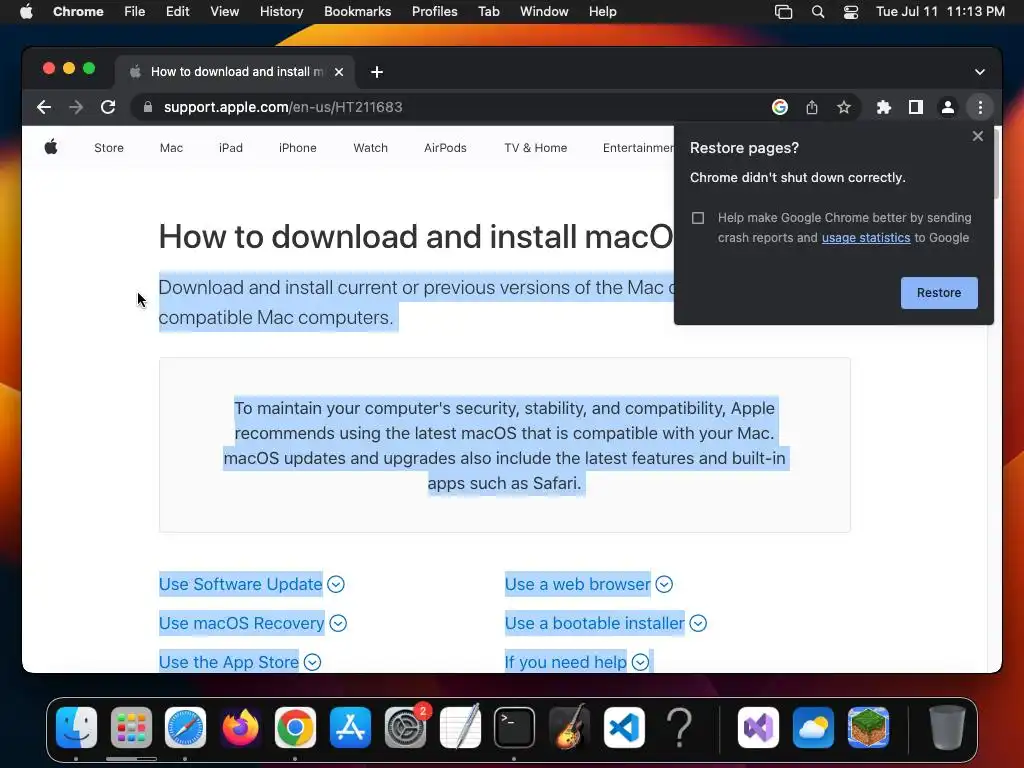
Task: Enable sending crash reports checkbox
Action: pyautogui.click(x=698, y=217)
